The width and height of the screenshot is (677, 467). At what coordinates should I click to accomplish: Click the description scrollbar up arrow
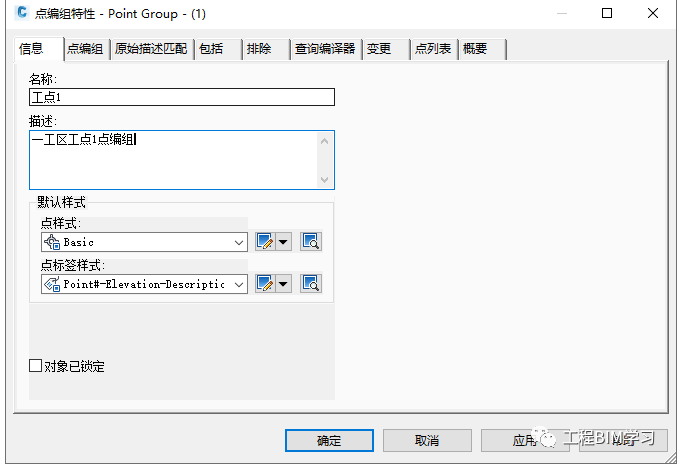coord(325,141)
